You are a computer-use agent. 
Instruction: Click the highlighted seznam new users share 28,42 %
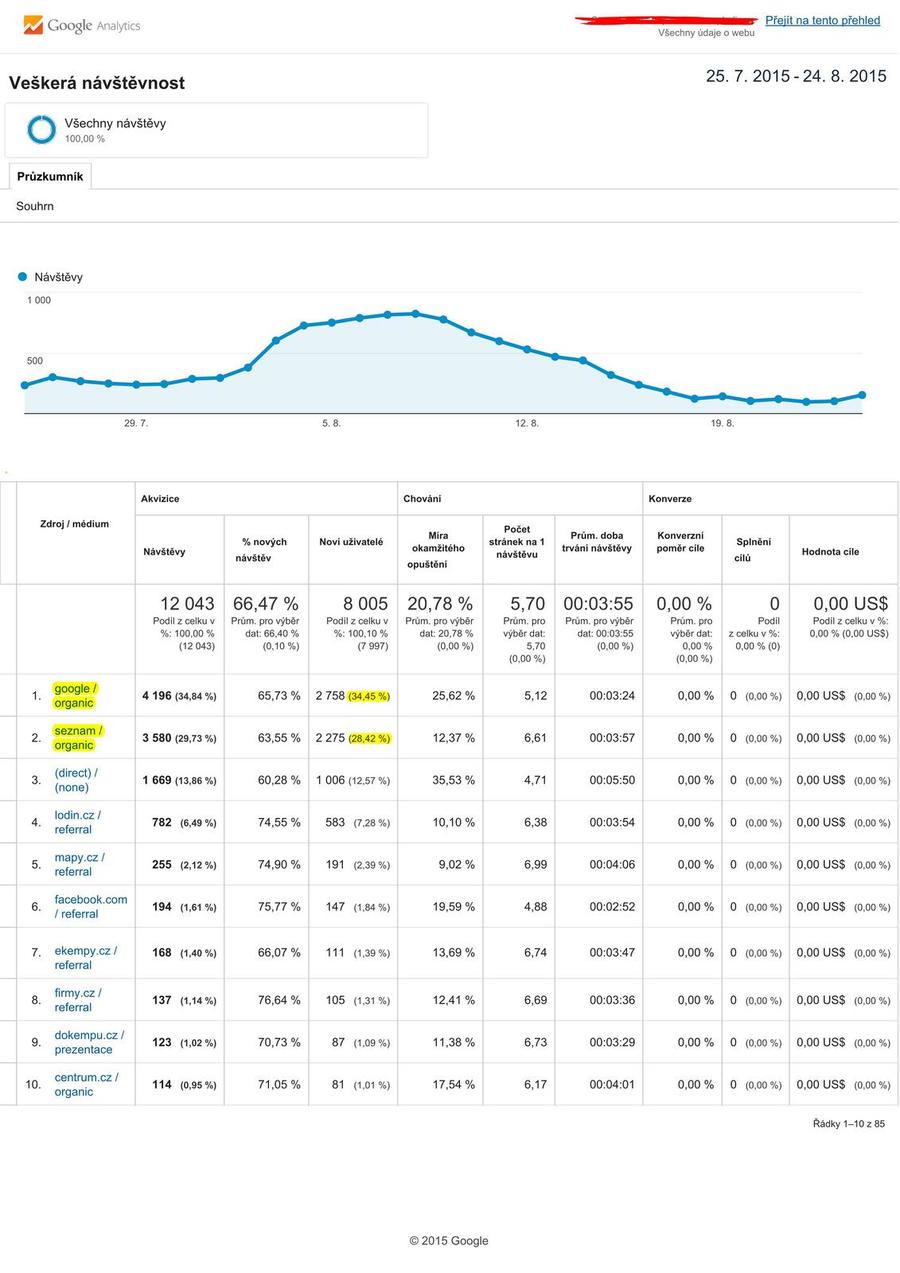point(369,738)
